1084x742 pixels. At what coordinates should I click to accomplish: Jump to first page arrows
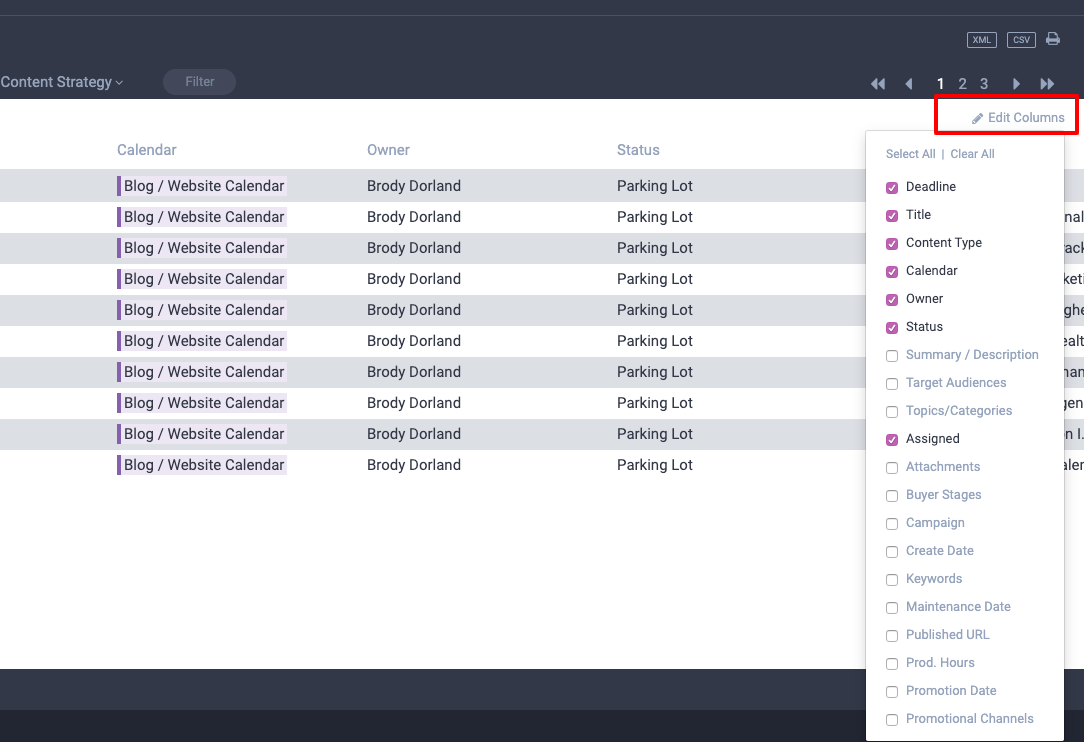(x=878, y=84)
